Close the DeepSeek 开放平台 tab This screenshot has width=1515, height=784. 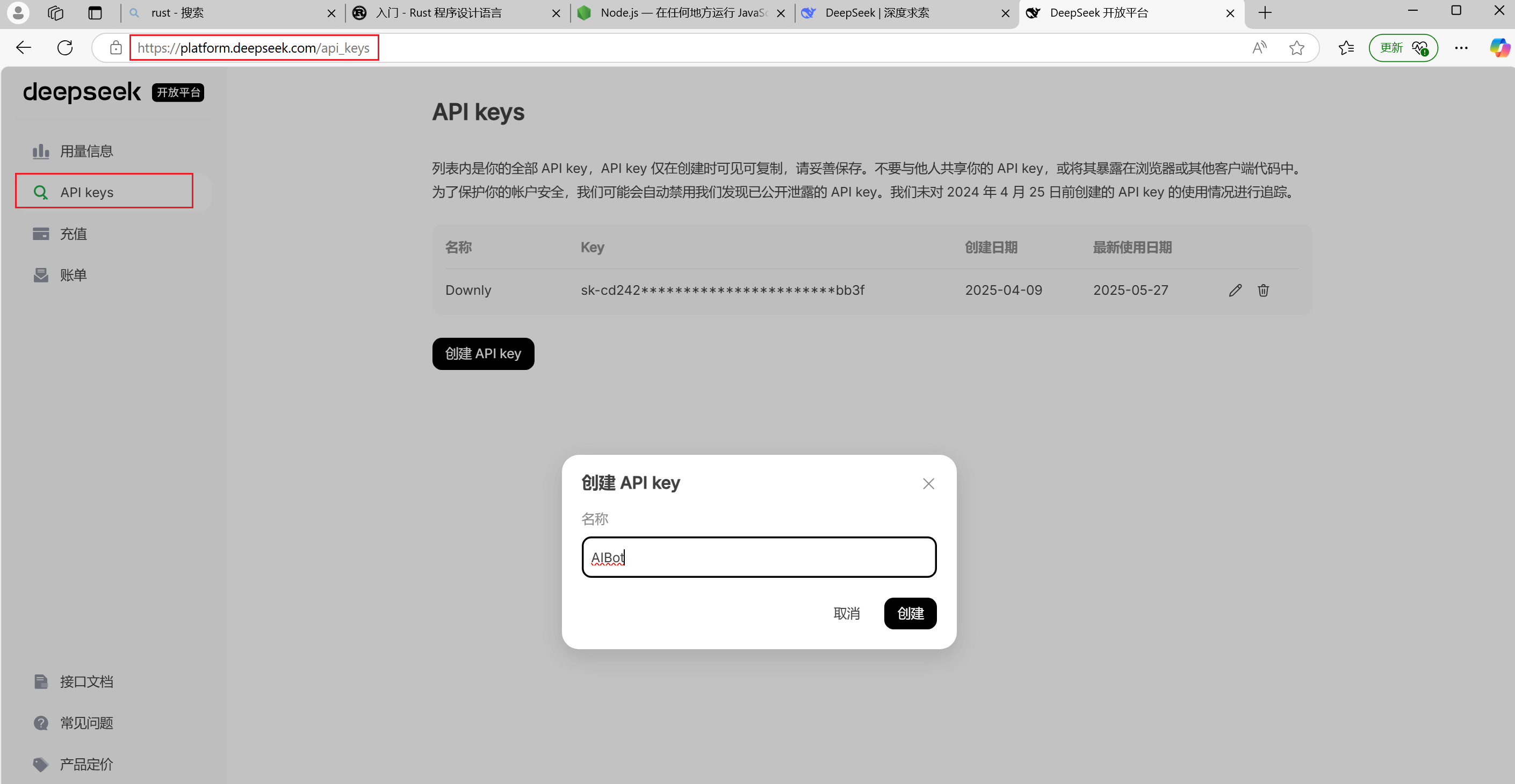click(x=1230, y=13)
